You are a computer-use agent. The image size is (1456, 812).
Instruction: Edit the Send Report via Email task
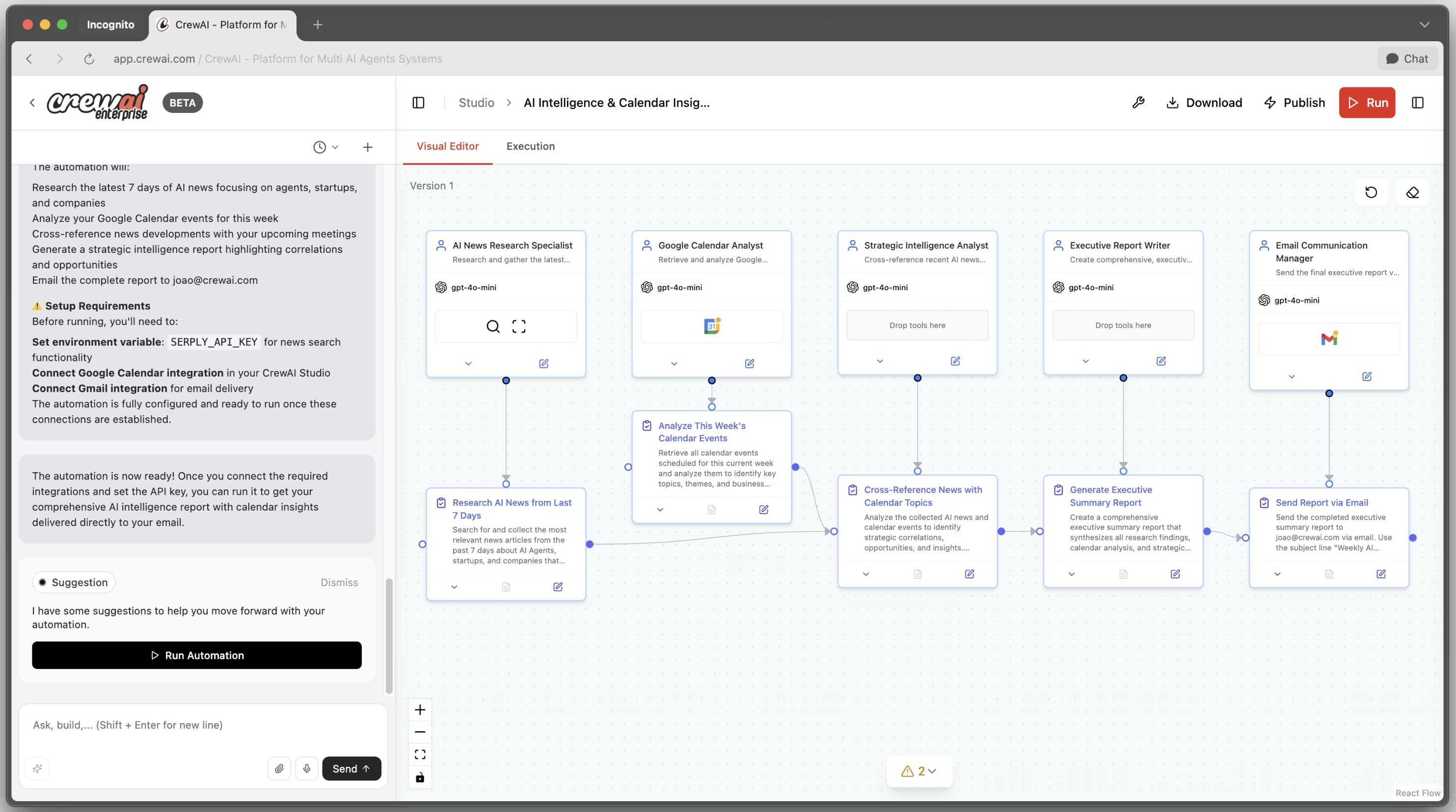(x=1380, y=574)
